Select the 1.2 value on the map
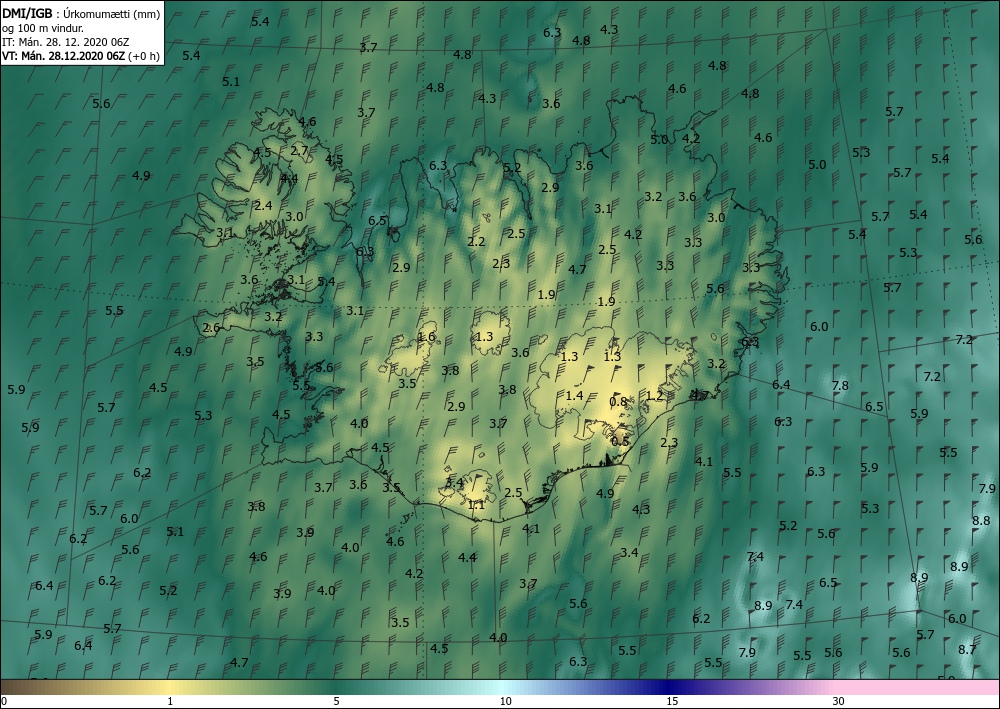Image resolution: width=1000 pixels, height=709 pixels. coord(654,395)
